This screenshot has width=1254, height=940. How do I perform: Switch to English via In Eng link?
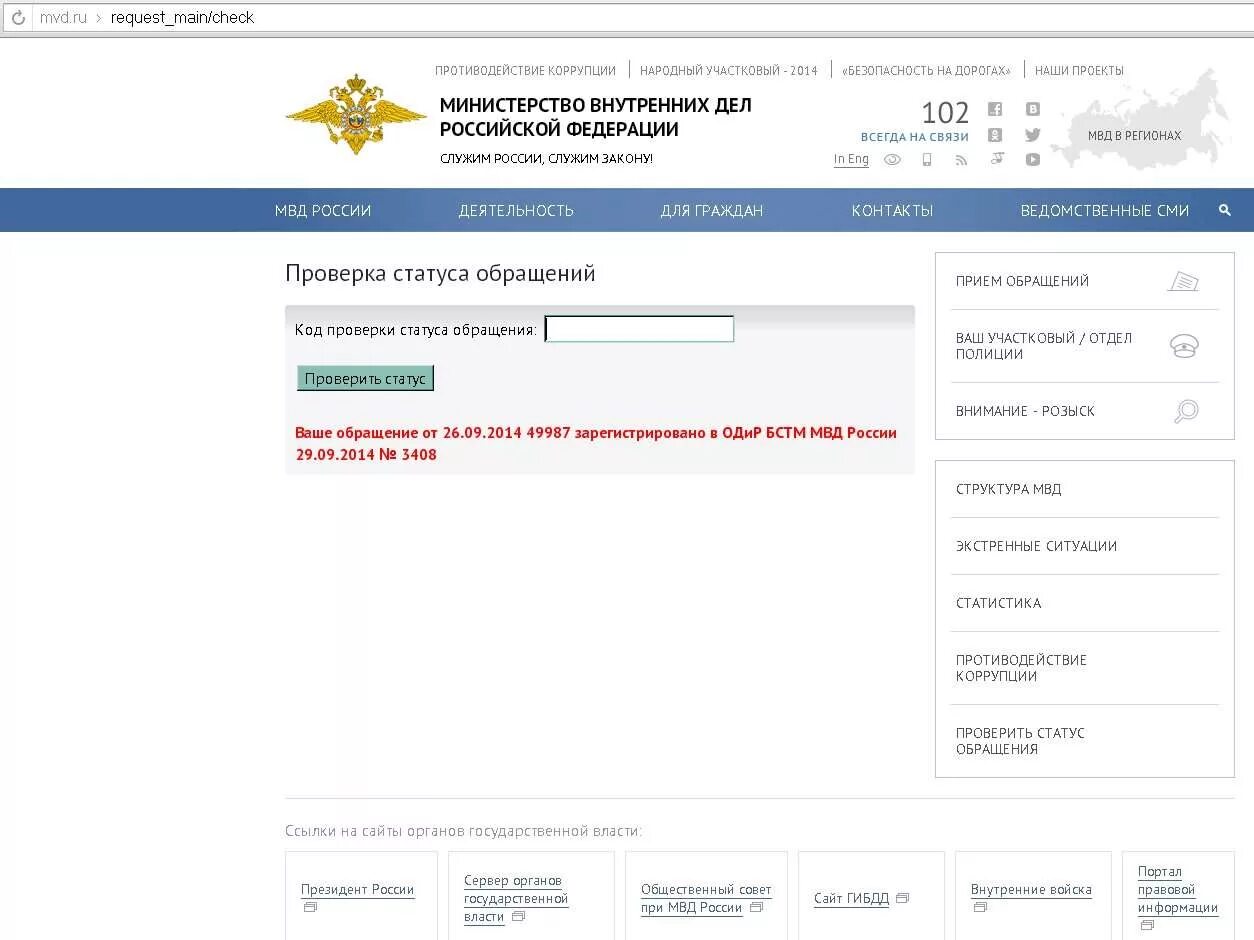[x=851, y=159]
